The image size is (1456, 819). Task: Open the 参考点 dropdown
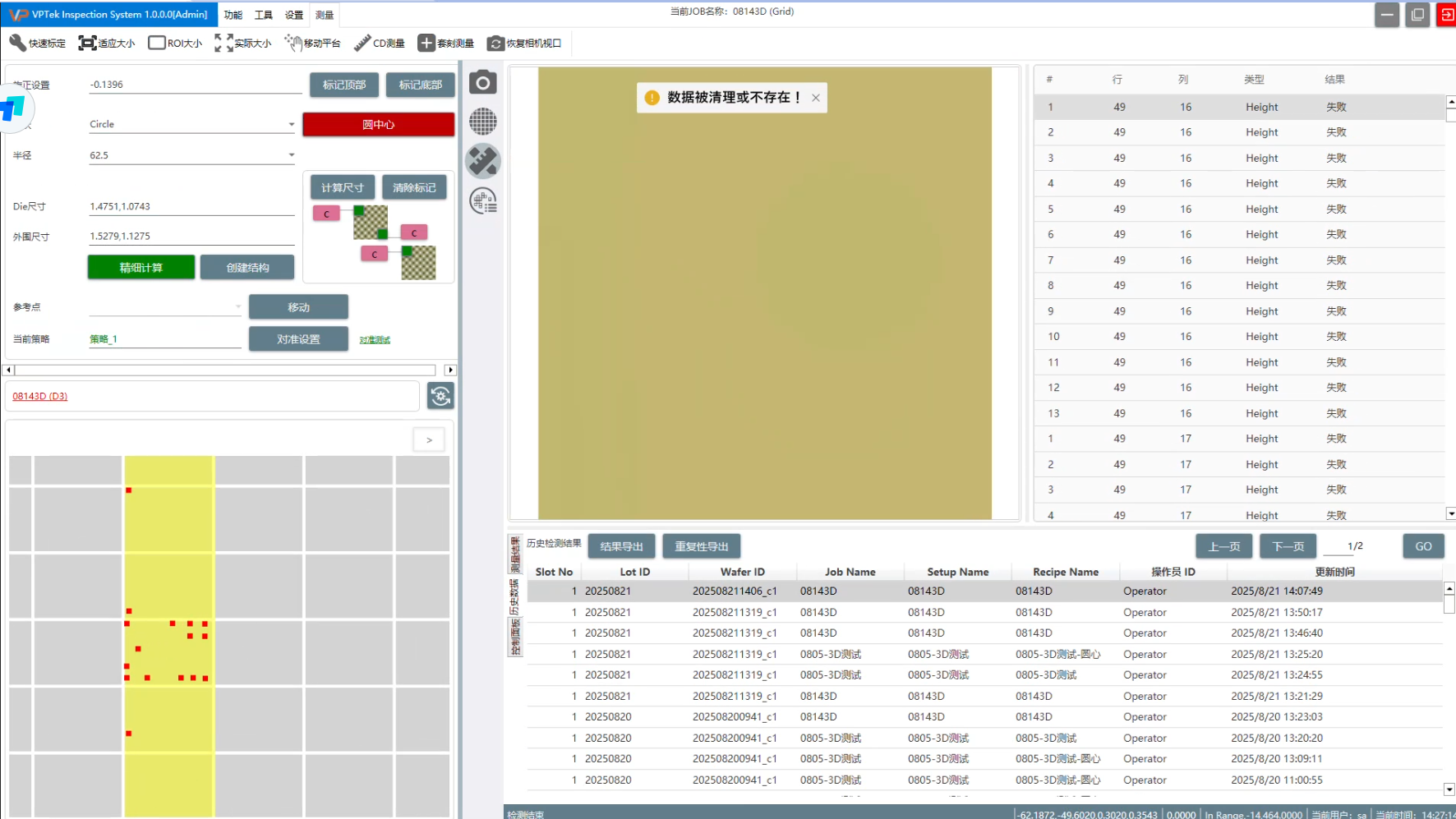pos(238,307)
